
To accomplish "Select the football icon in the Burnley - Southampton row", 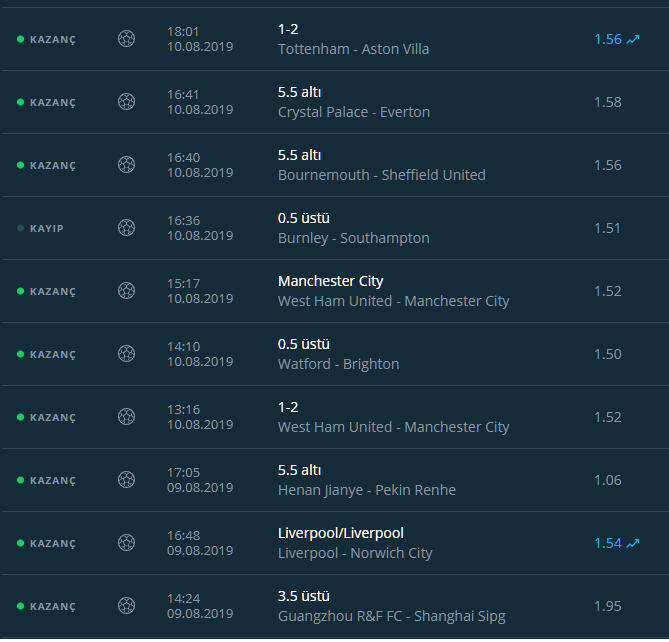I will (x=126, y=228).
